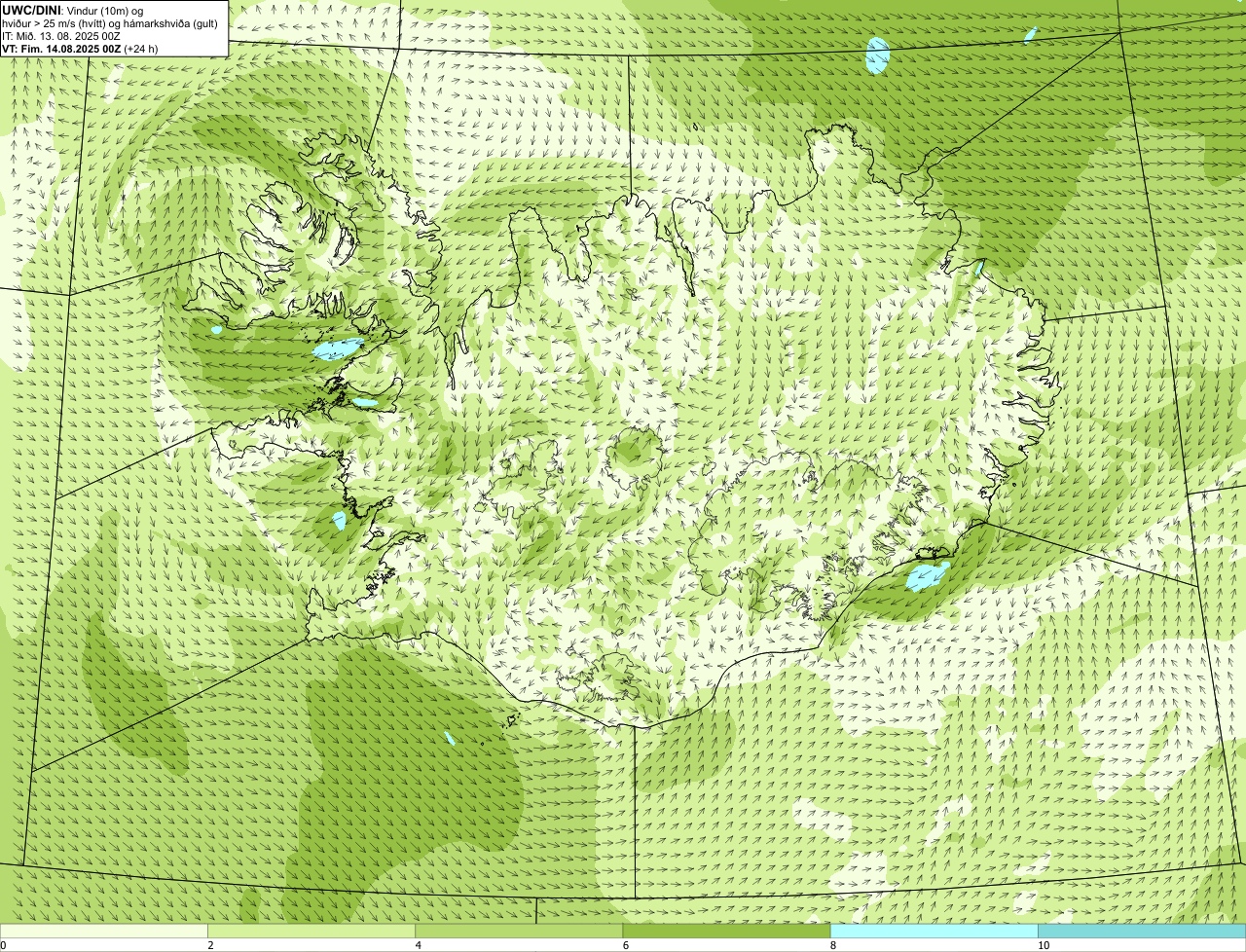Select the palest 0–2 colour scale segment
This screenshot has height=952, width=1246.
pyautogui.click(x=103, y=932)
